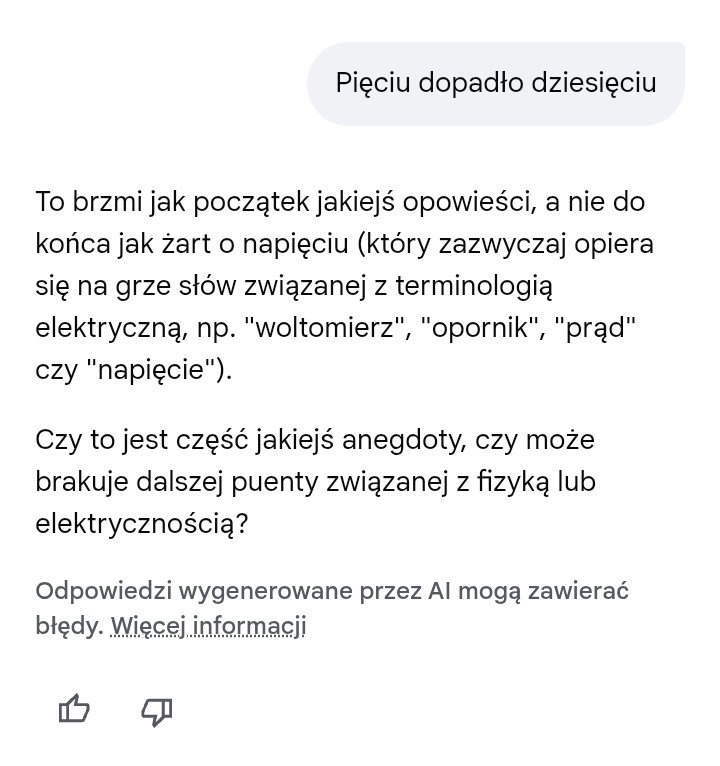Click the "Pięciu dopadło dziesięciu" message bubble

pyautogui.click(x=496, y=83)
